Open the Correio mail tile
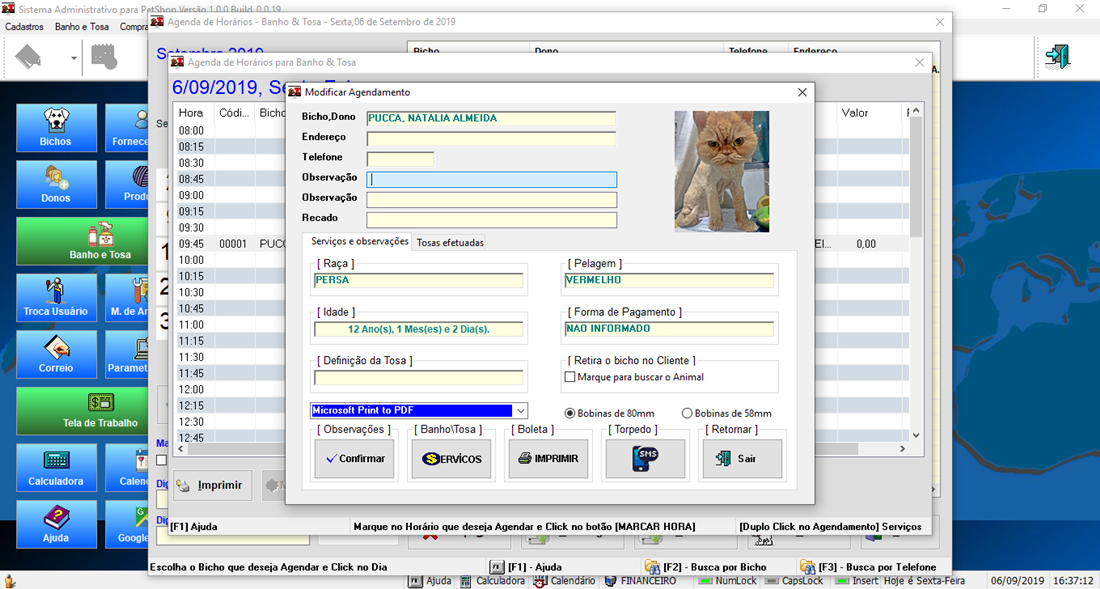This screenshot has width=1100, height=589. tap(56, 354)
